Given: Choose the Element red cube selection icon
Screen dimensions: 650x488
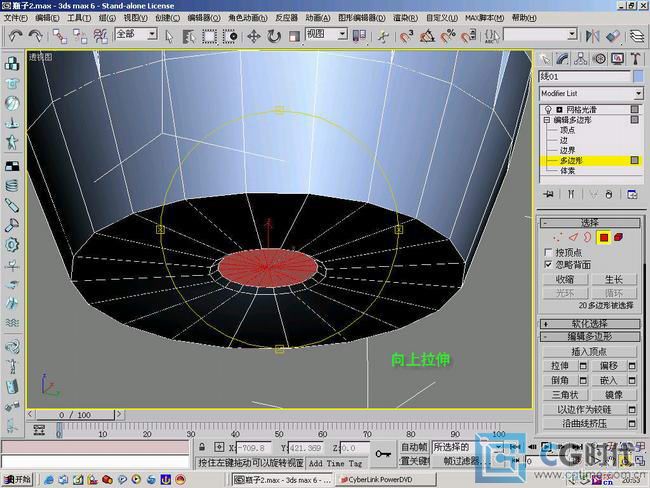Looking at the screenshot, I should pyautogui.click(x=618, y=237).
